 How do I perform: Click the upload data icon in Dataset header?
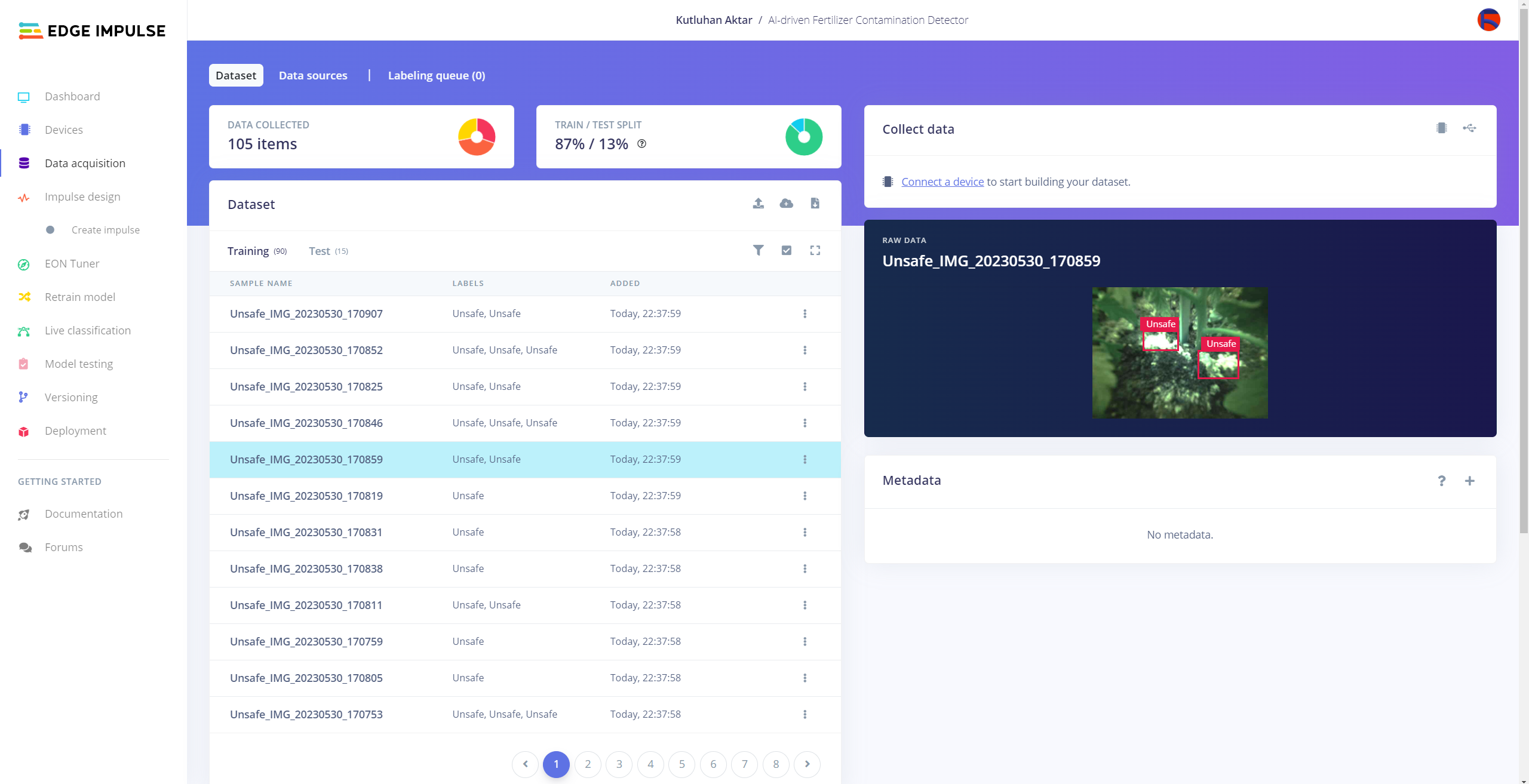point(758,204)
